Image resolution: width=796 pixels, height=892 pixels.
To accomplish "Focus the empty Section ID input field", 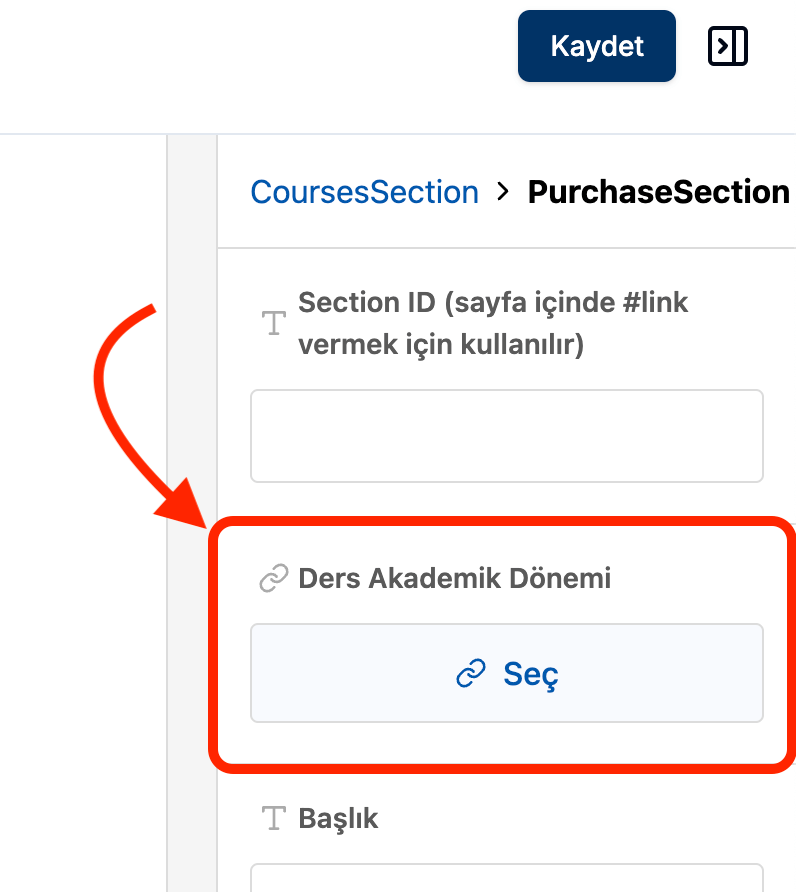I will pyautogui.click(x=506, y=436).
